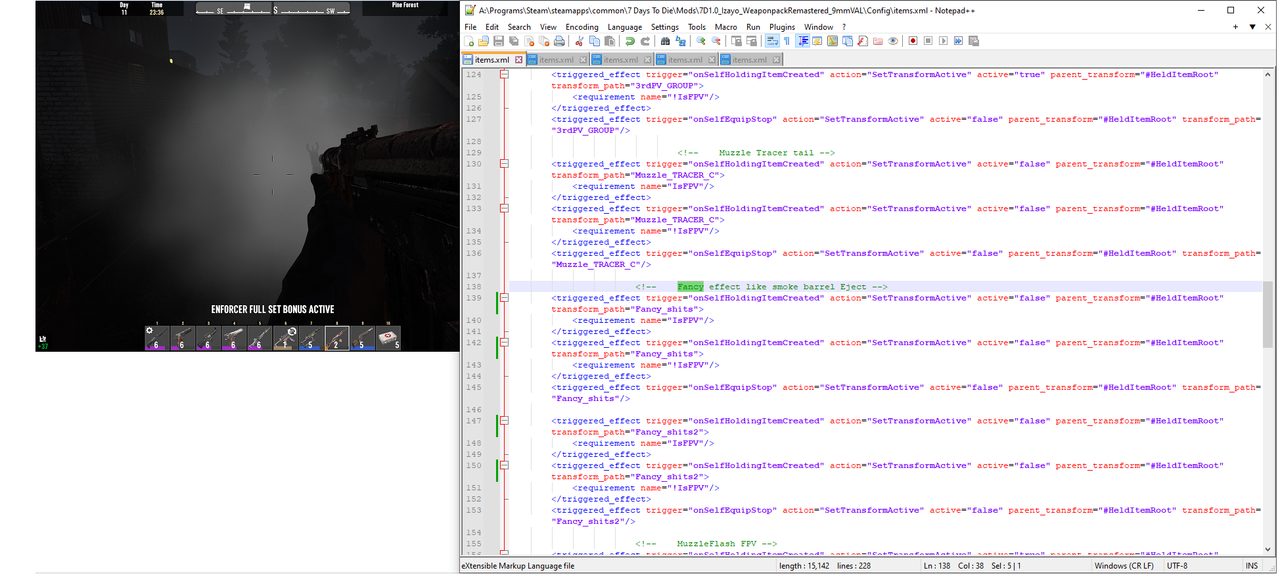Open the Language menu

tap(624, 27)
